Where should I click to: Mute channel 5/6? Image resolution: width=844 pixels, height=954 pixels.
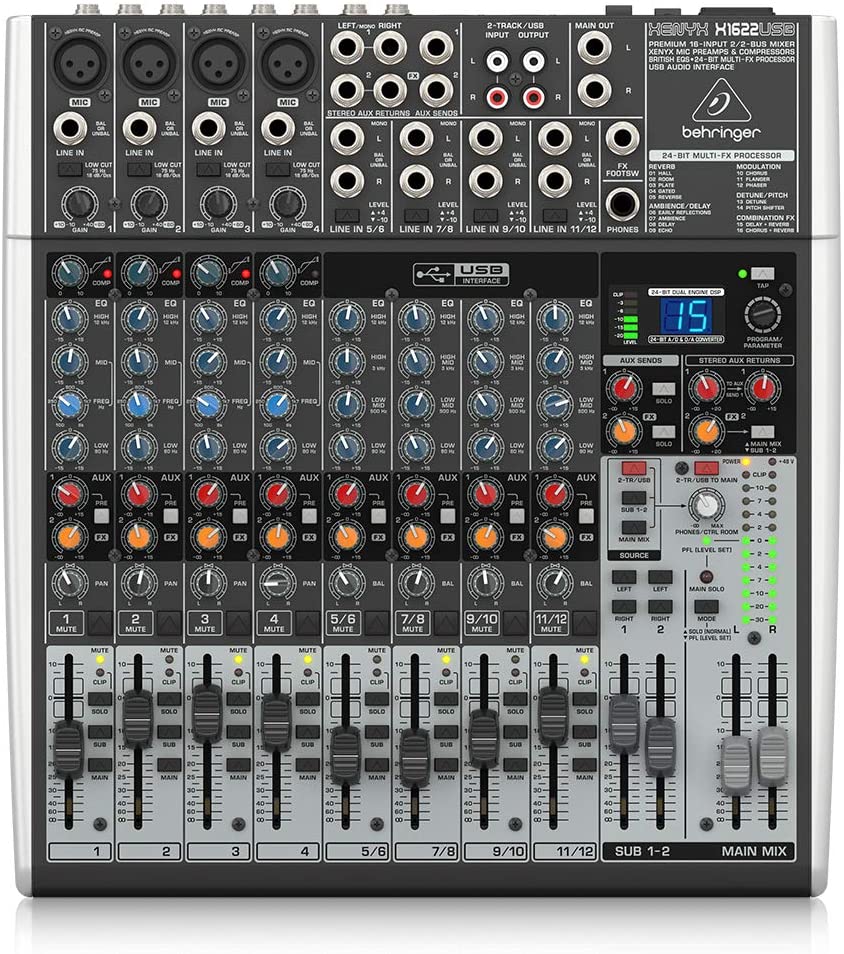pos(377,624)
